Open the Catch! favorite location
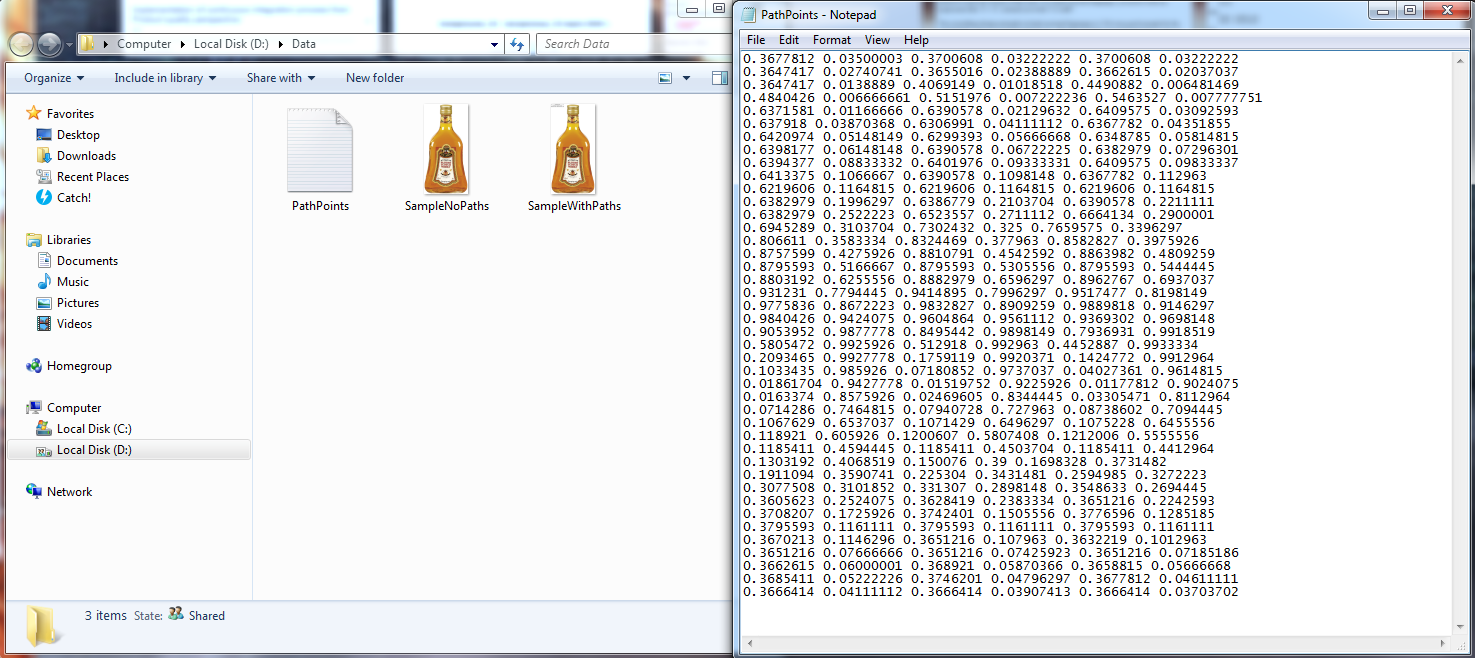Viewport: 1475px width, 658px height. coord(73,198)
